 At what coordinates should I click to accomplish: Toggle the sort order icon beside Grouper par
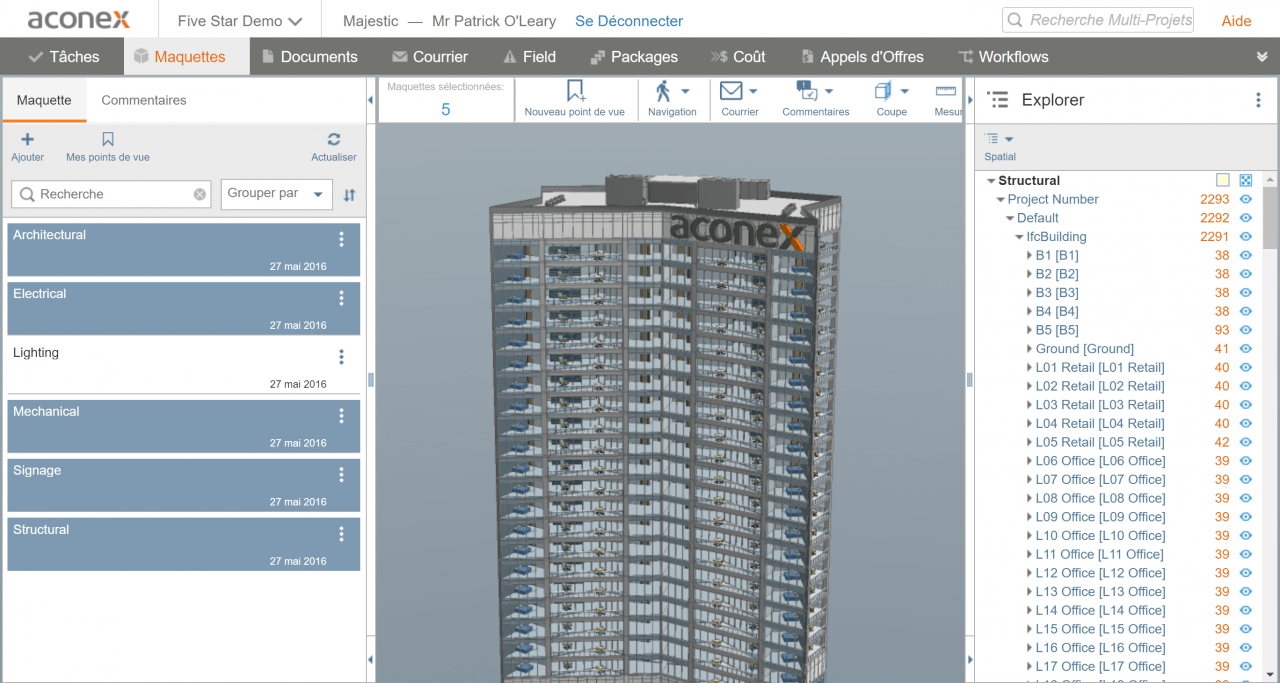pyautogui.click(x=349, y=195)
